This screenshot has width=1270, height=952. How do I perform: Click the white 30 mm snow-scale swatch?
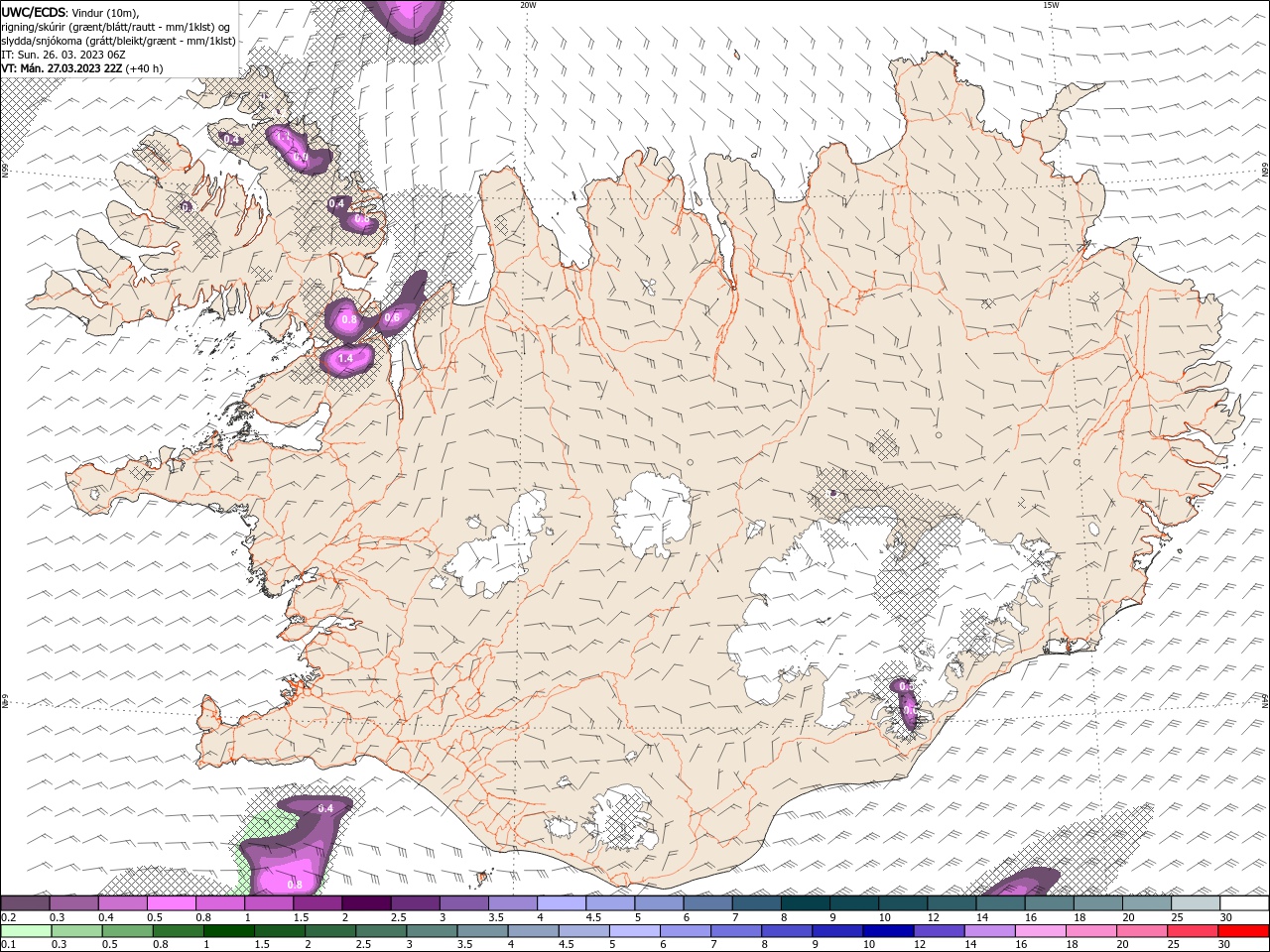click(x=1244, y=903)
